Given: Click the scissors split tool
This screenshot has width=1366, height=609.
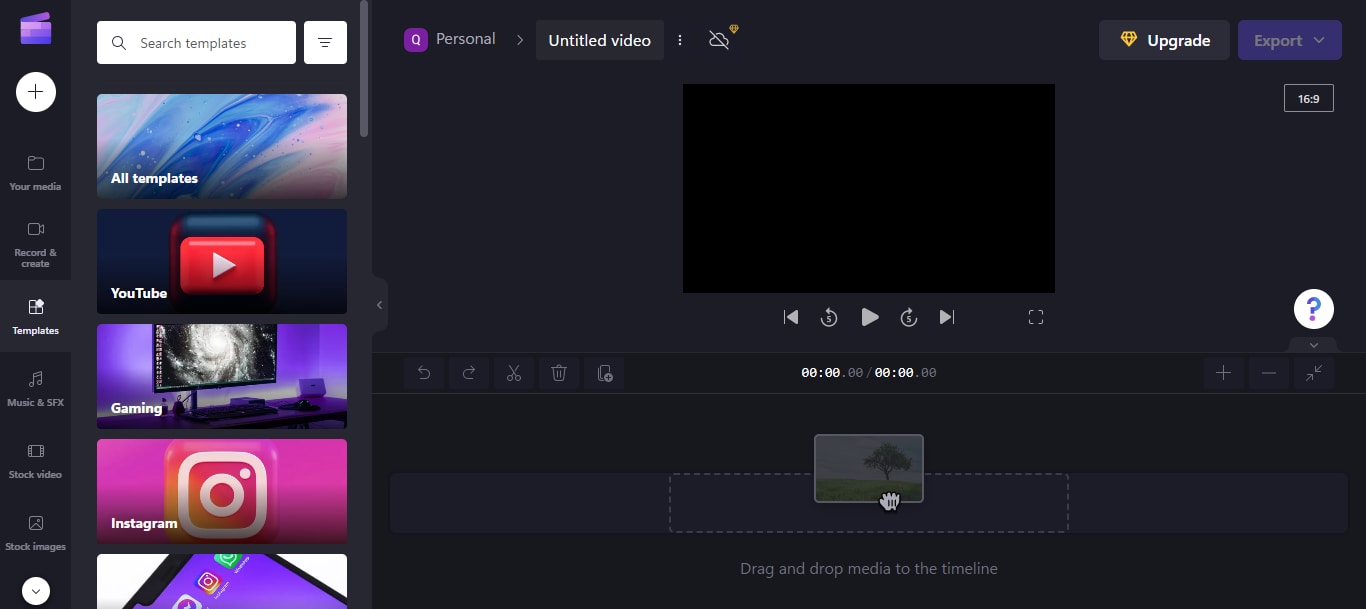Looking at the screenshot, I should (x=514, y=373).
